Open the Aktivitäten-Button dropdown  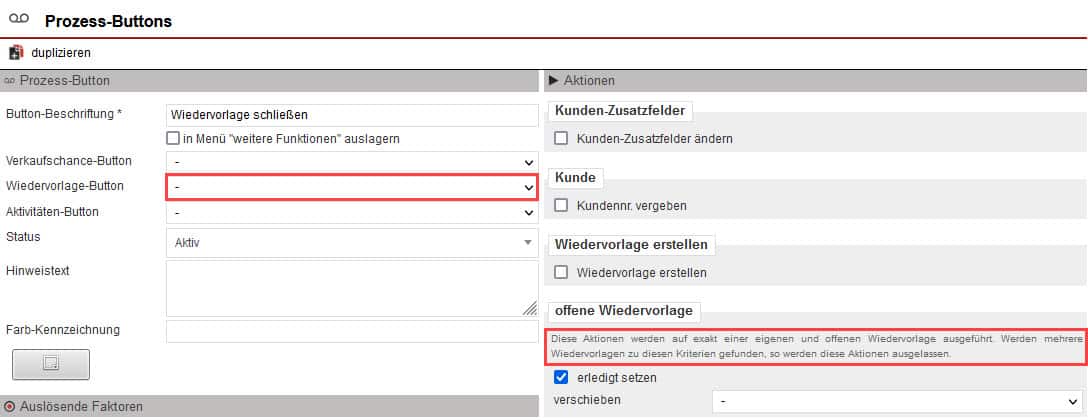click(352, 212)
